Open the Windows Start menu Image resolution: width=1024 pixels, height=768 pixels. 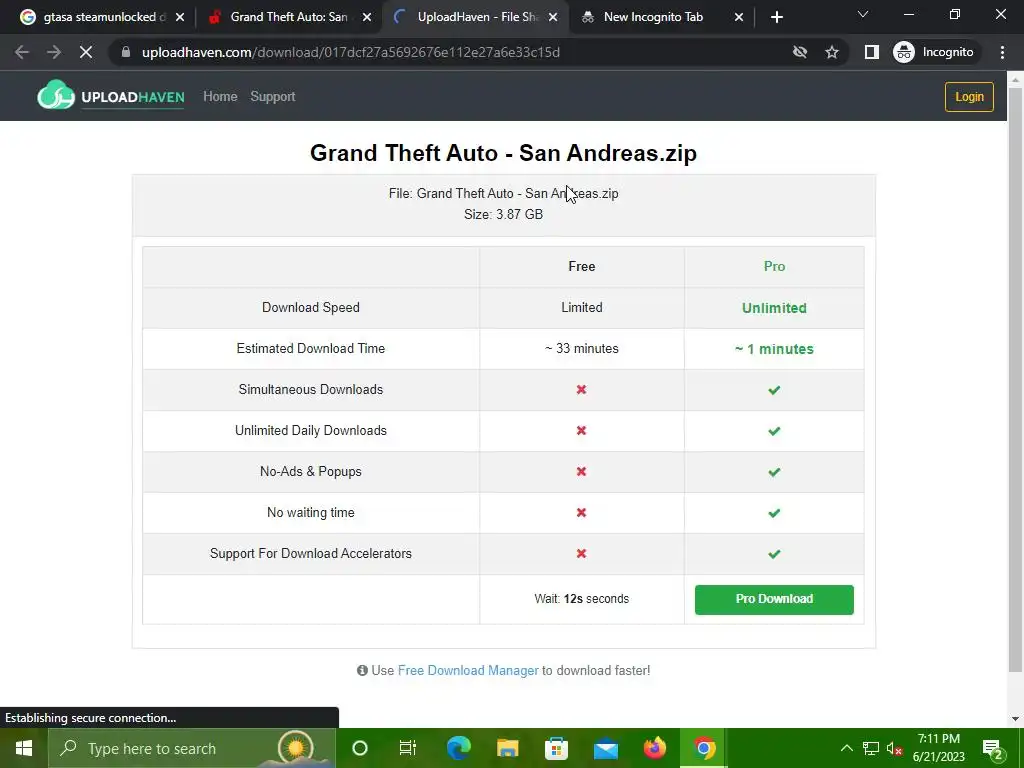pyautogui.click(x=24, y=748)
